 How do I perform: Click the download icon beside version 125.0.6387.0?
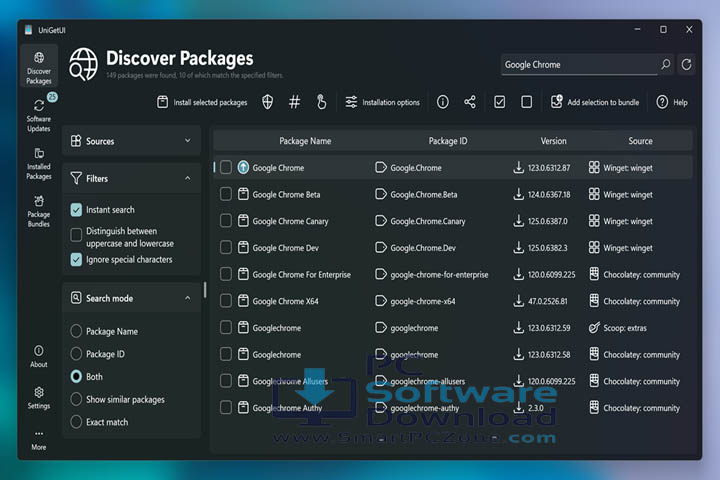tap(518, 221)
